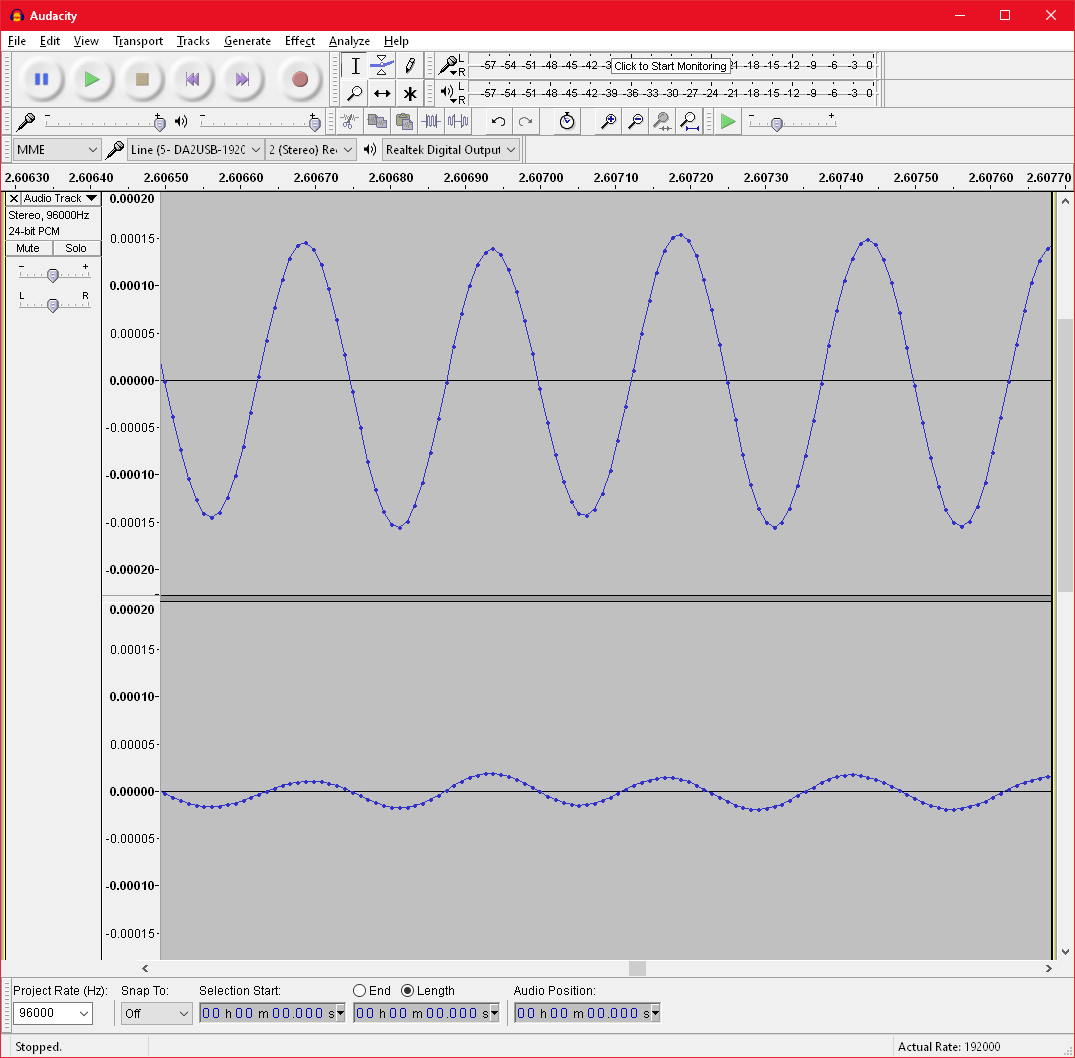Click the Pause transport button
Image resolution: width=1075 pixels, height=1058 pixels.
[x=41, y=80]
